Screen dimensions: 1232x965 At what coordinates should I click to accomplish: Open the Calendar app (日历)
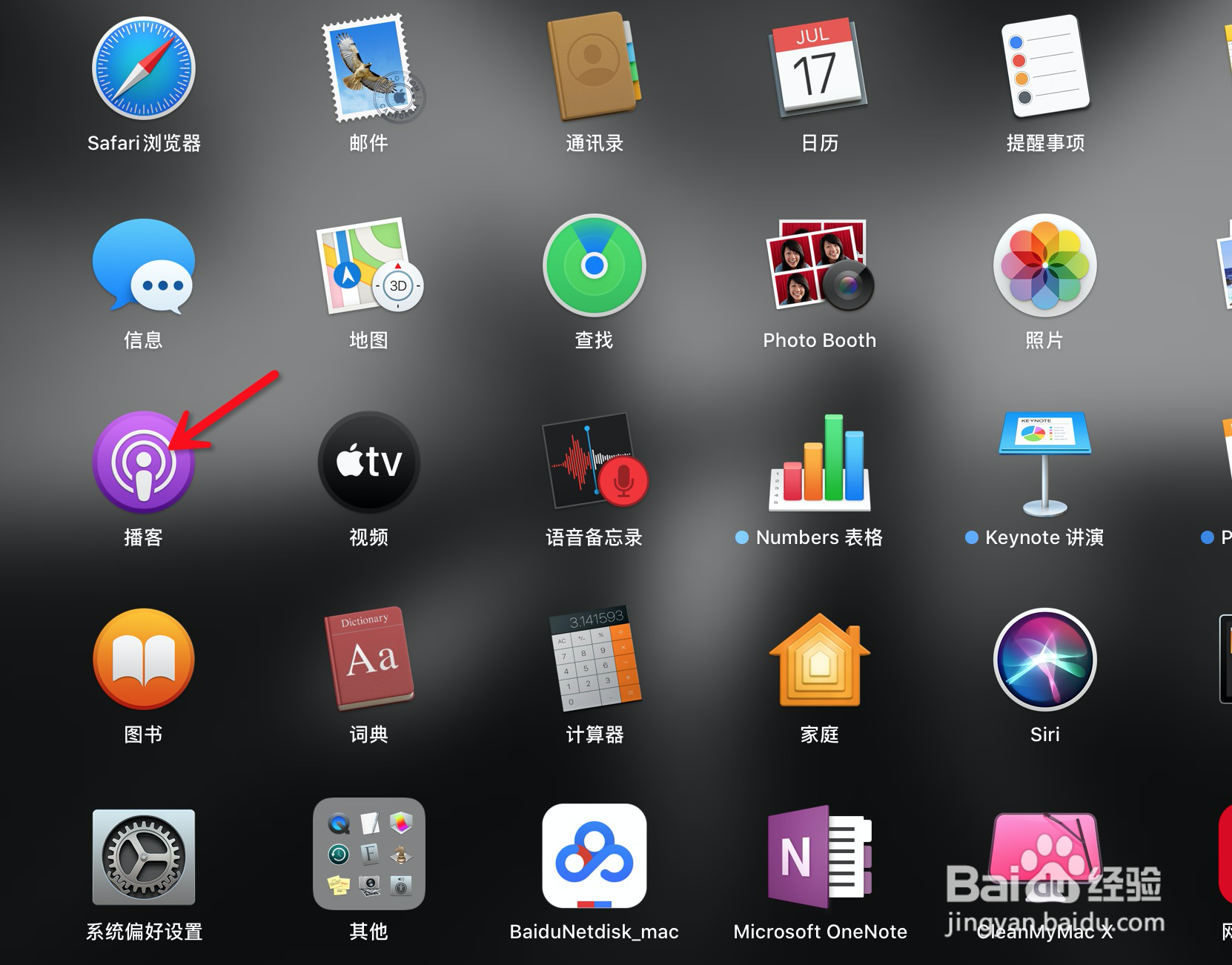819,68
